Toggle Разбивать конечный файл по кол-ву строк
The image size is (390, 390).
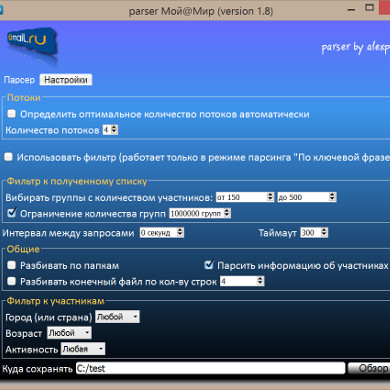[x=12, y=281]
